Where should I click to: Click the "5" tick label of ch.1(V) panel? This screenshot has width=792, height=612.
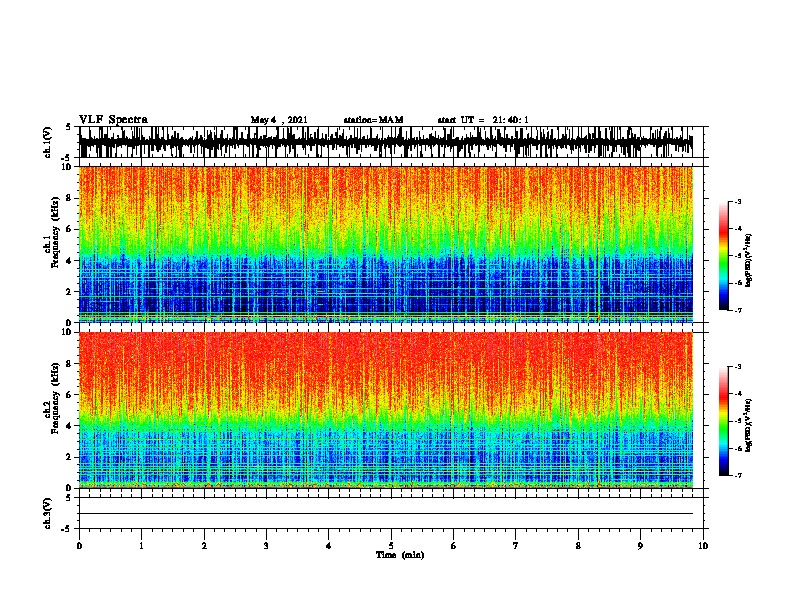tap(68, 127)
